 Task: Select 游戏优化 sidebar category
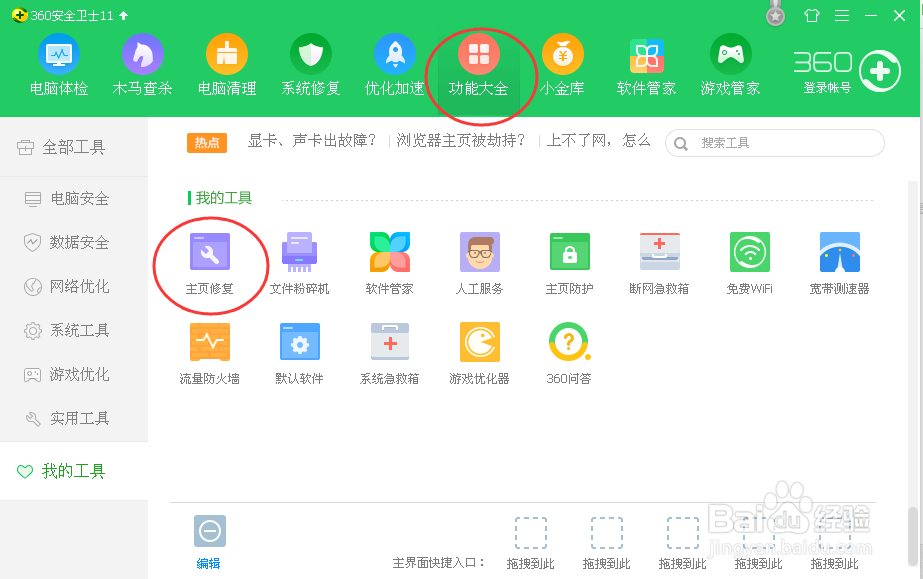pos(74,374)
